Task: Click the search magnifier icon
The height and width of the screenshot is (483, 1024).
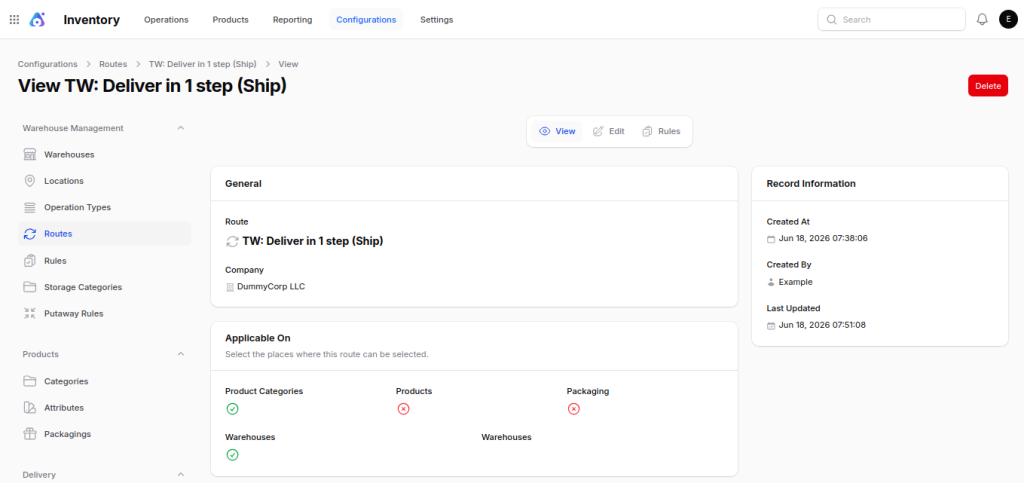Action: (x=831, y=20)
